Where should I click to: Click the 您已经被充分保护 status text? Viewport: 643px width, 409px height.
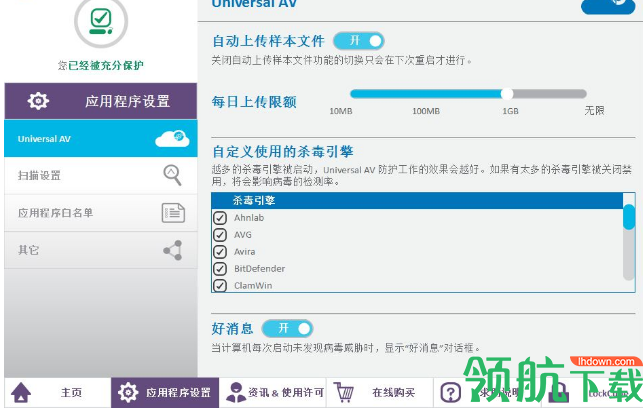(101, 65)
